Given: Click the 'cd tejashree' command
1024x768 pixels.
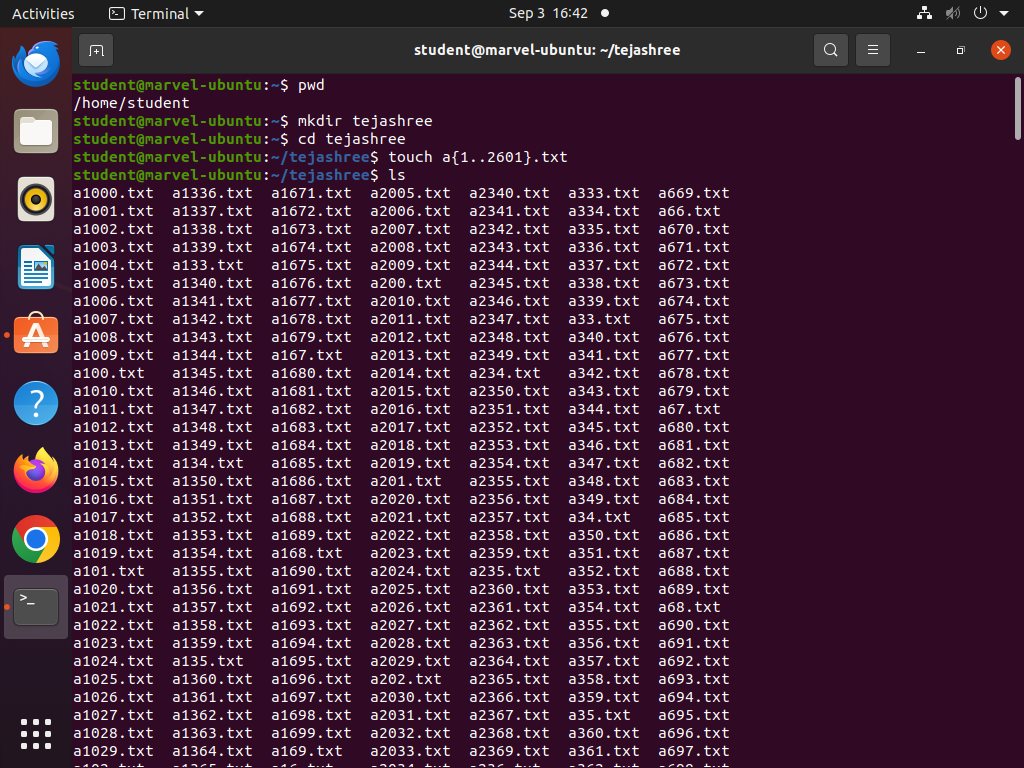Looking at the screenshot, I should pos(351,139).
